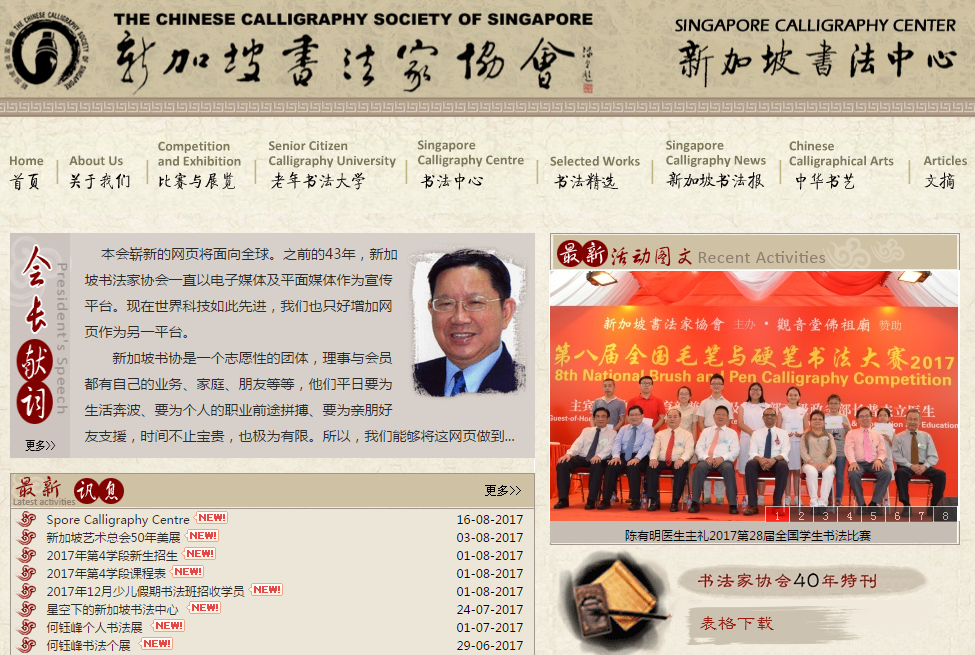The height and width of the screenshot is (655, 975).
Task: Open the Articles menu item
Action: pos(944,171)
